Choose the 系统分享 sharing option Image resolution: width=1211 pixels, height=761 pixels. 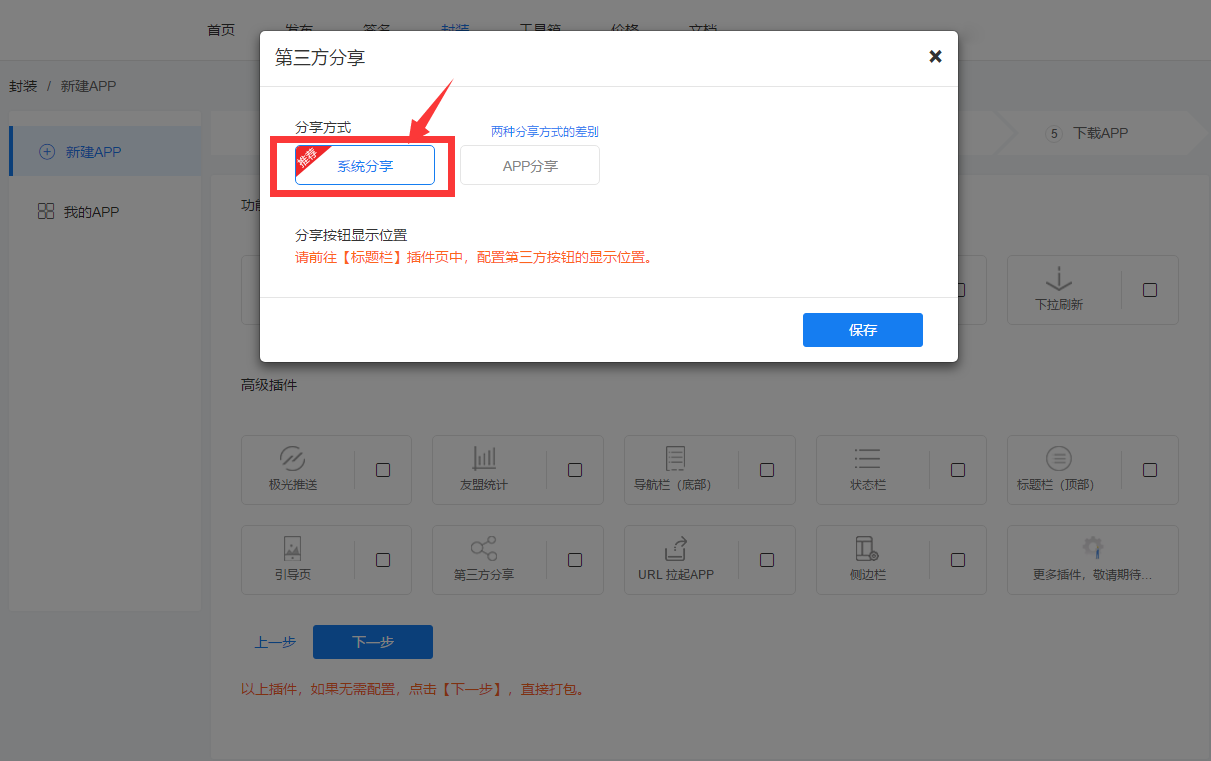tap(365, 166)
